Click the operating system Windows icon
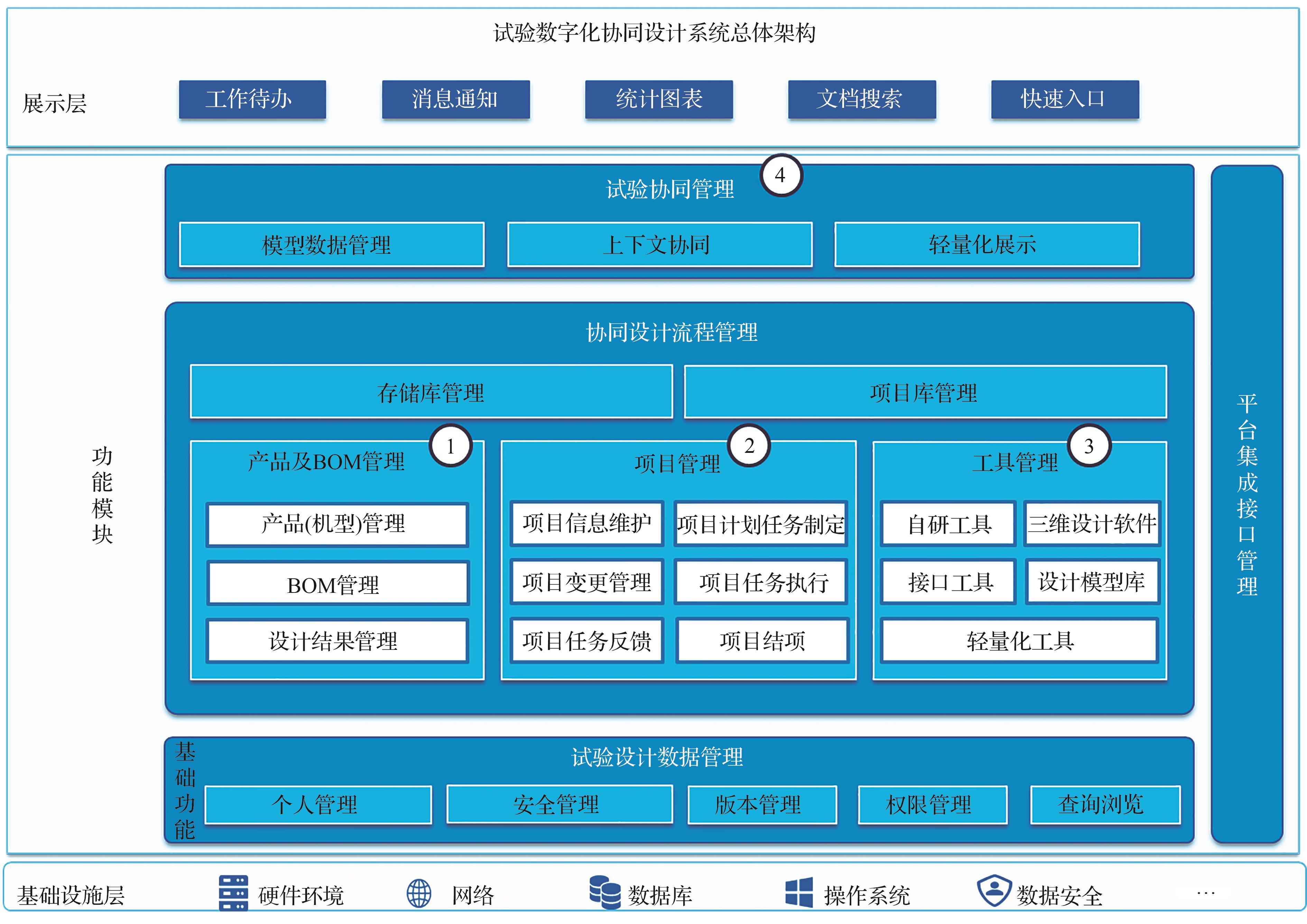 pos(799,892)
